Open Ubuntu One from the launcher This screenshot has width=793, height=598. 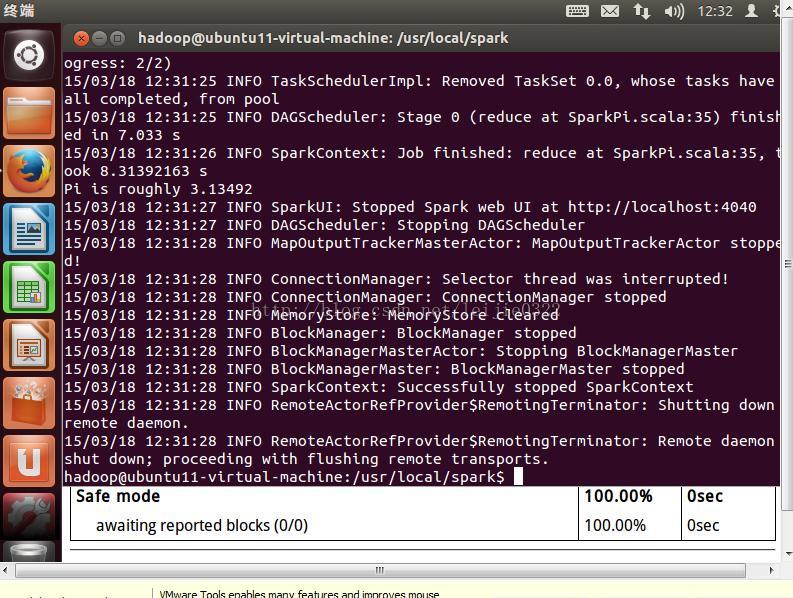coord(29,461)
